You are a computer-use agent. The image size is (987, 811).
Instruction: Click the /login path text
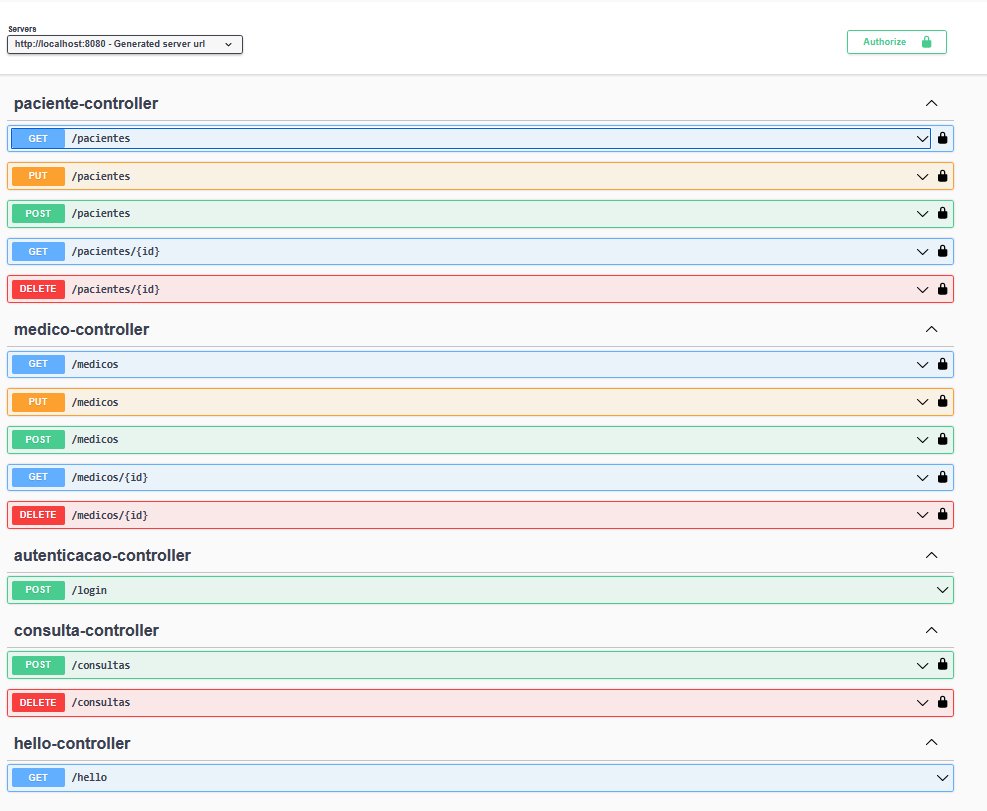89,590
